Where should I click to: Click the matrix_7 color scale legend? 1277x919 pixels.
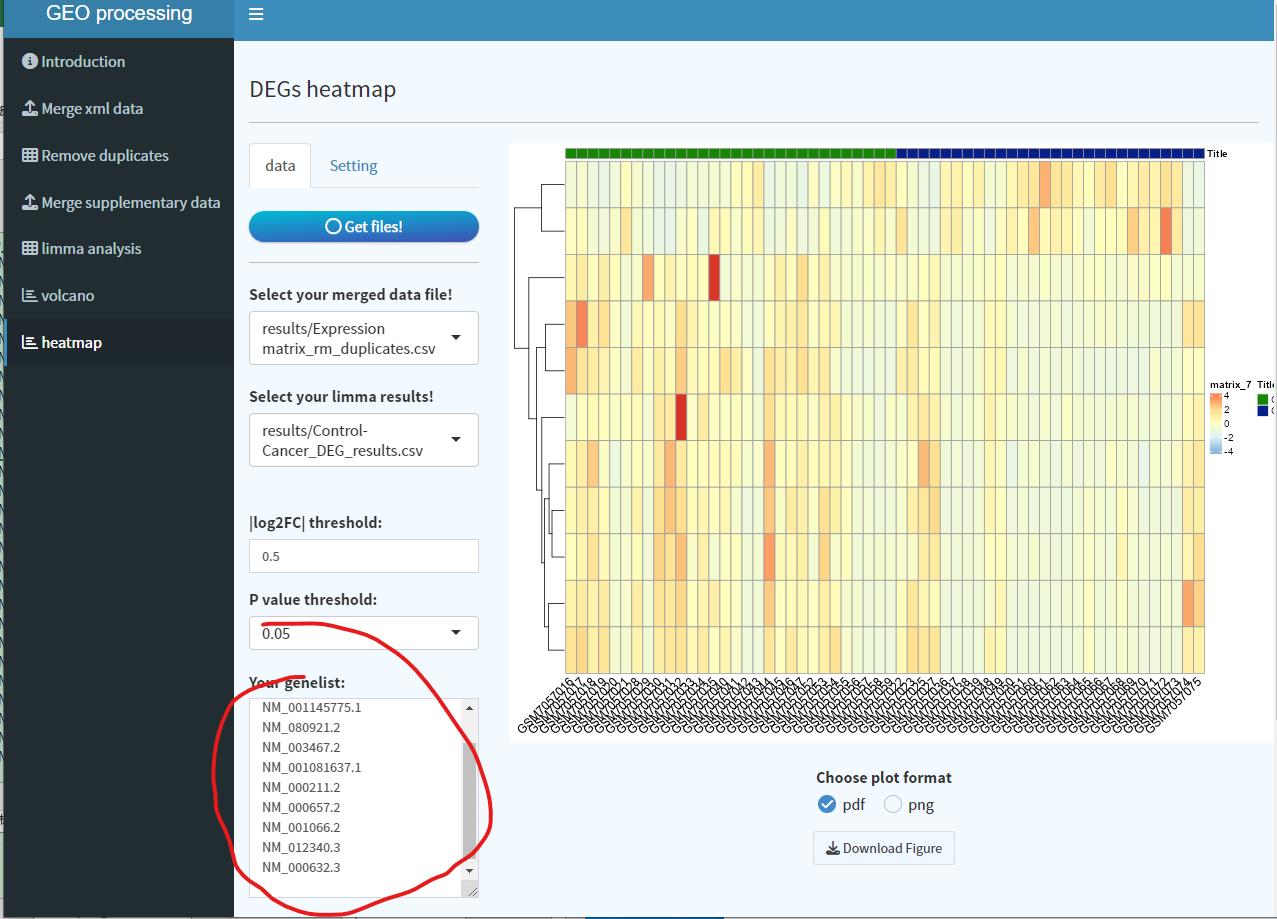[1215, 424]
